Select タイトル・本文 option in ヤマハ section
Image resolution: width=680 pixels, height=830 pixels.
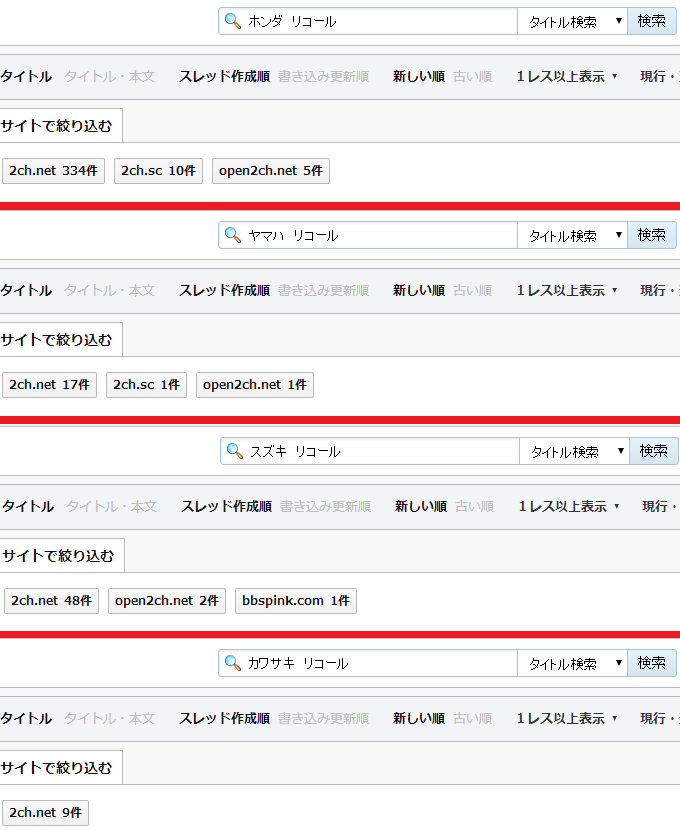click(110, 290)
